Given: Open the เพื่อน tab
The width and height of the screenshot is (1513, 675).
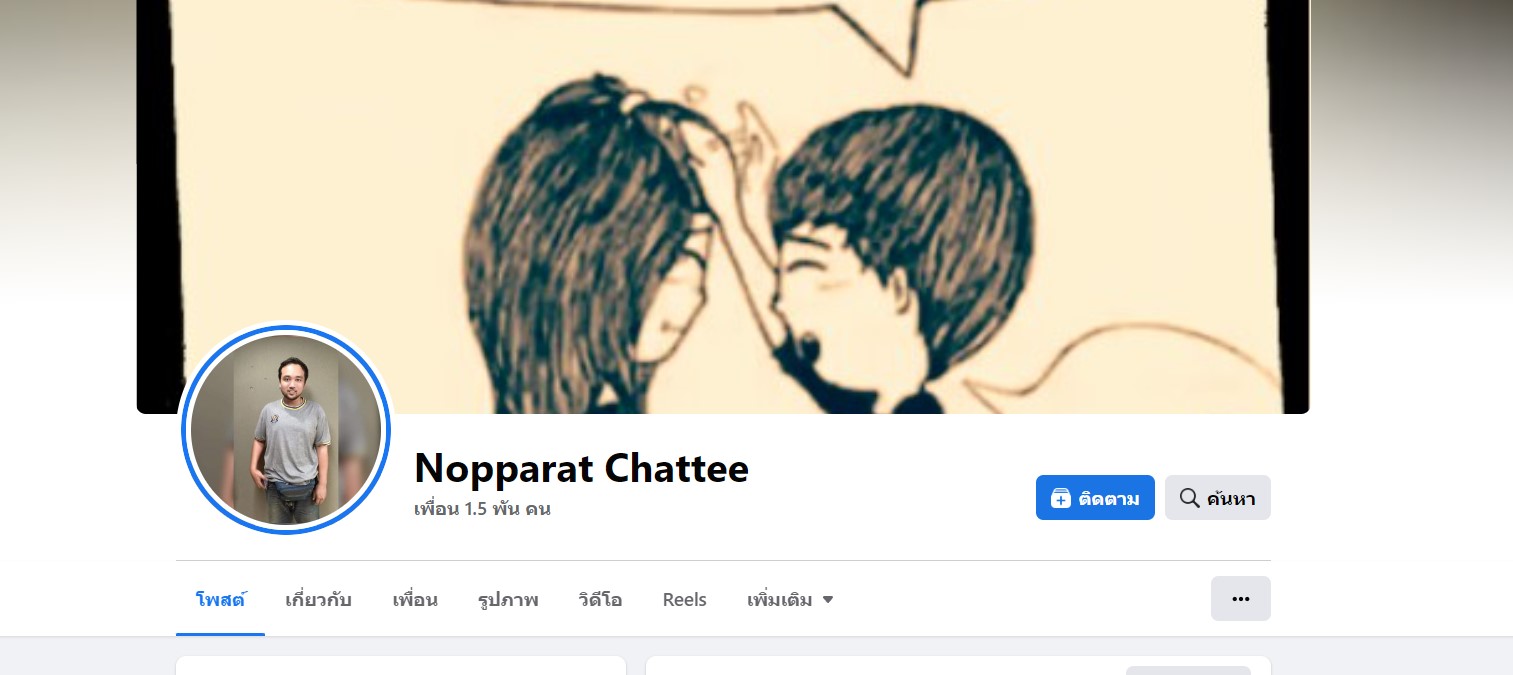Looking at the screenshot, I should [x=415, y=600].
